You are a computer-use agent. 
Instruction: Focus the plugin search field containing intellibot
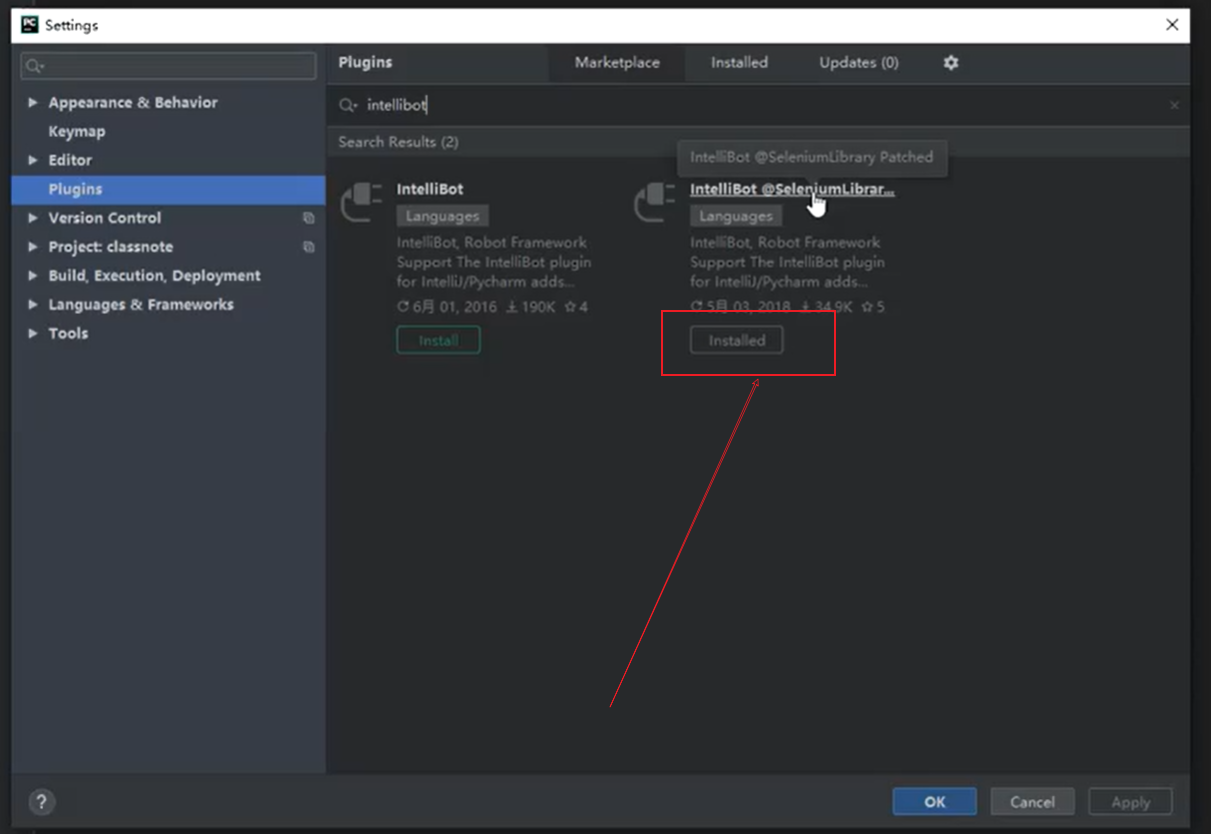click(760, 105)
